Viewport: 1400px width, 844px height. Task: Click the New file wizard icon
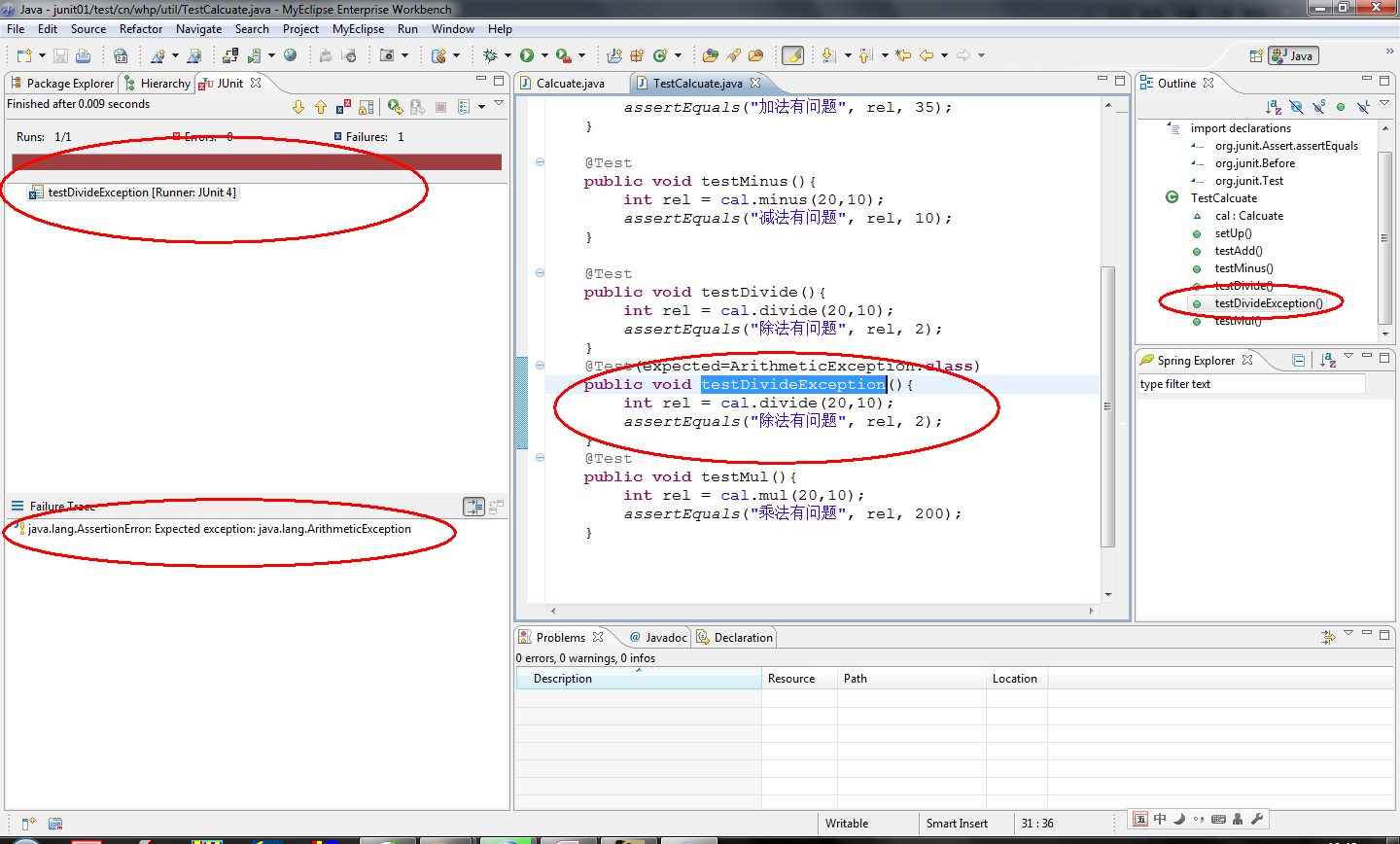[x=24, y=55]
